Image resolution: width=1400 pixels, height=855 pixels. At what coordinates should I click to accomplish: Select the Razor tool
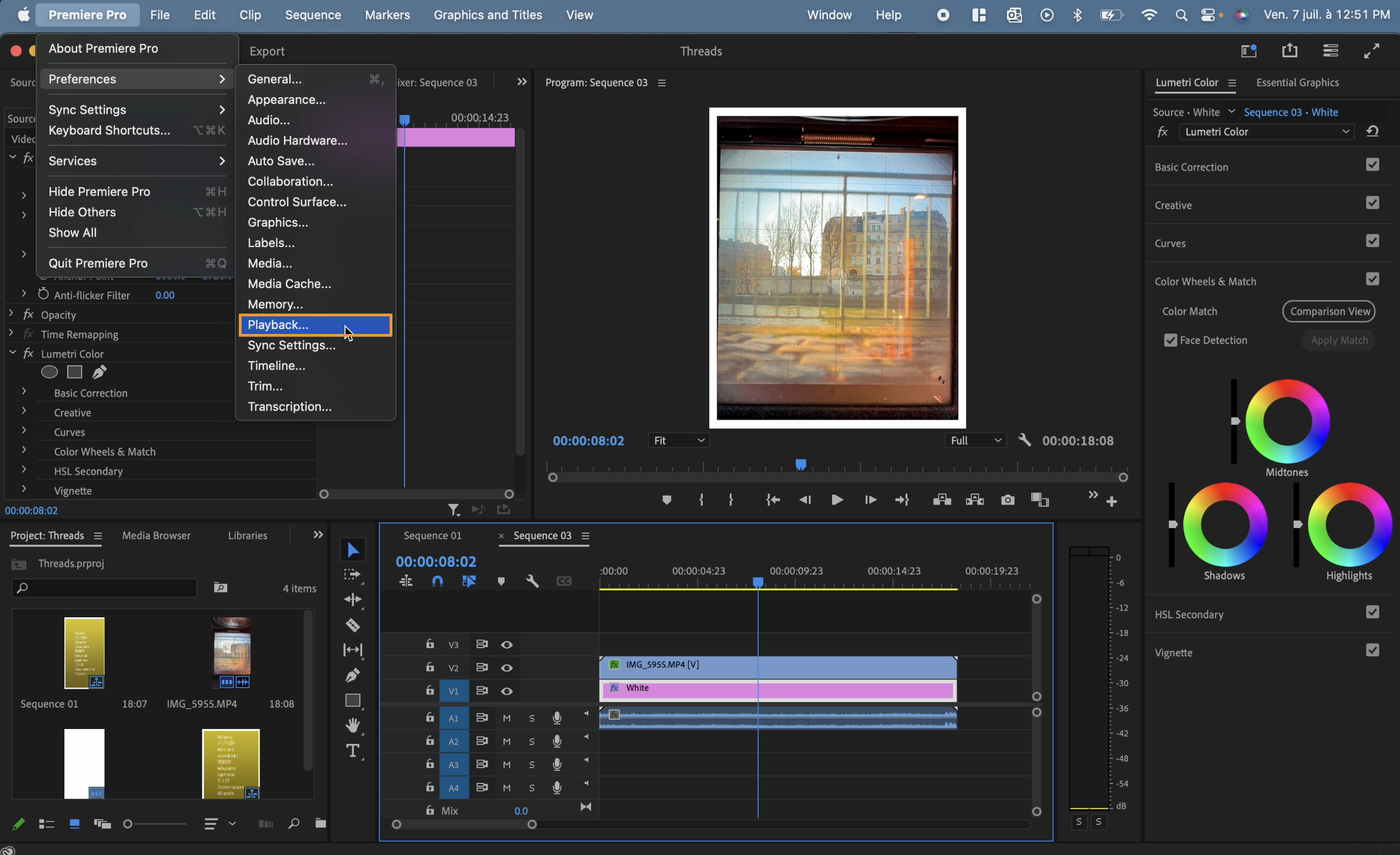click(x=352, y=625)
